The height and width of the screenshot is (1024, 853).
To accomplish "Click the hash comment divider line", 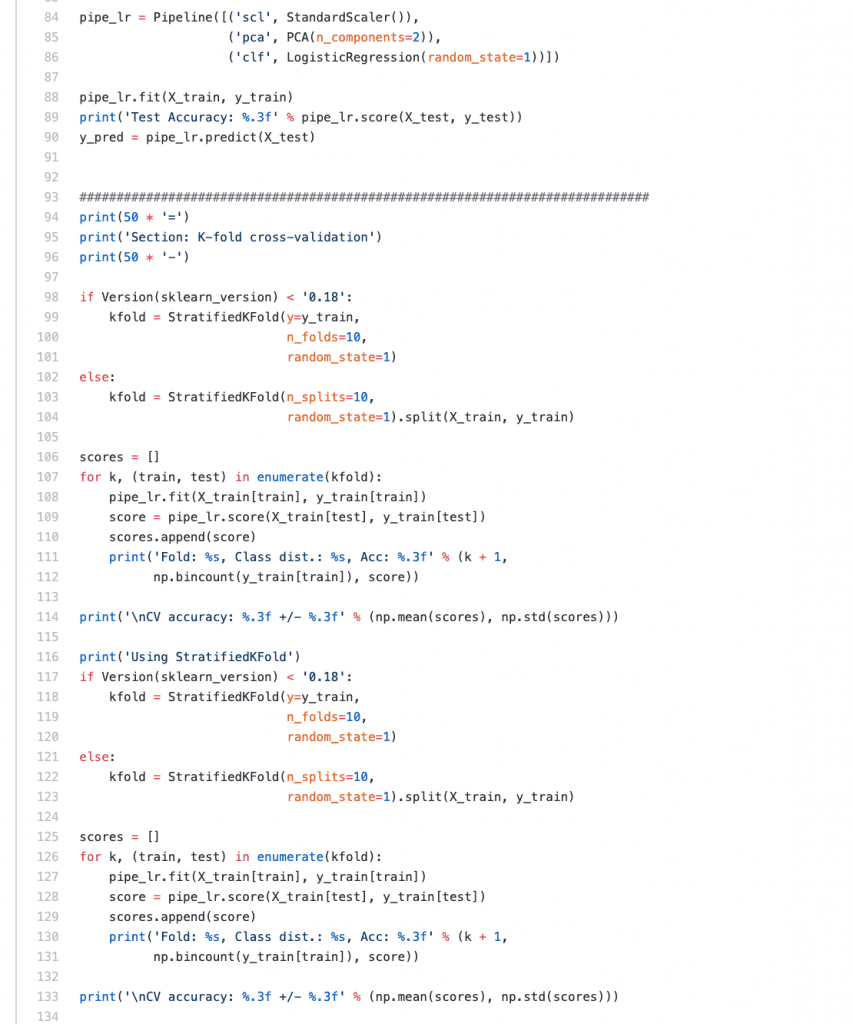I will click(364, 197).
